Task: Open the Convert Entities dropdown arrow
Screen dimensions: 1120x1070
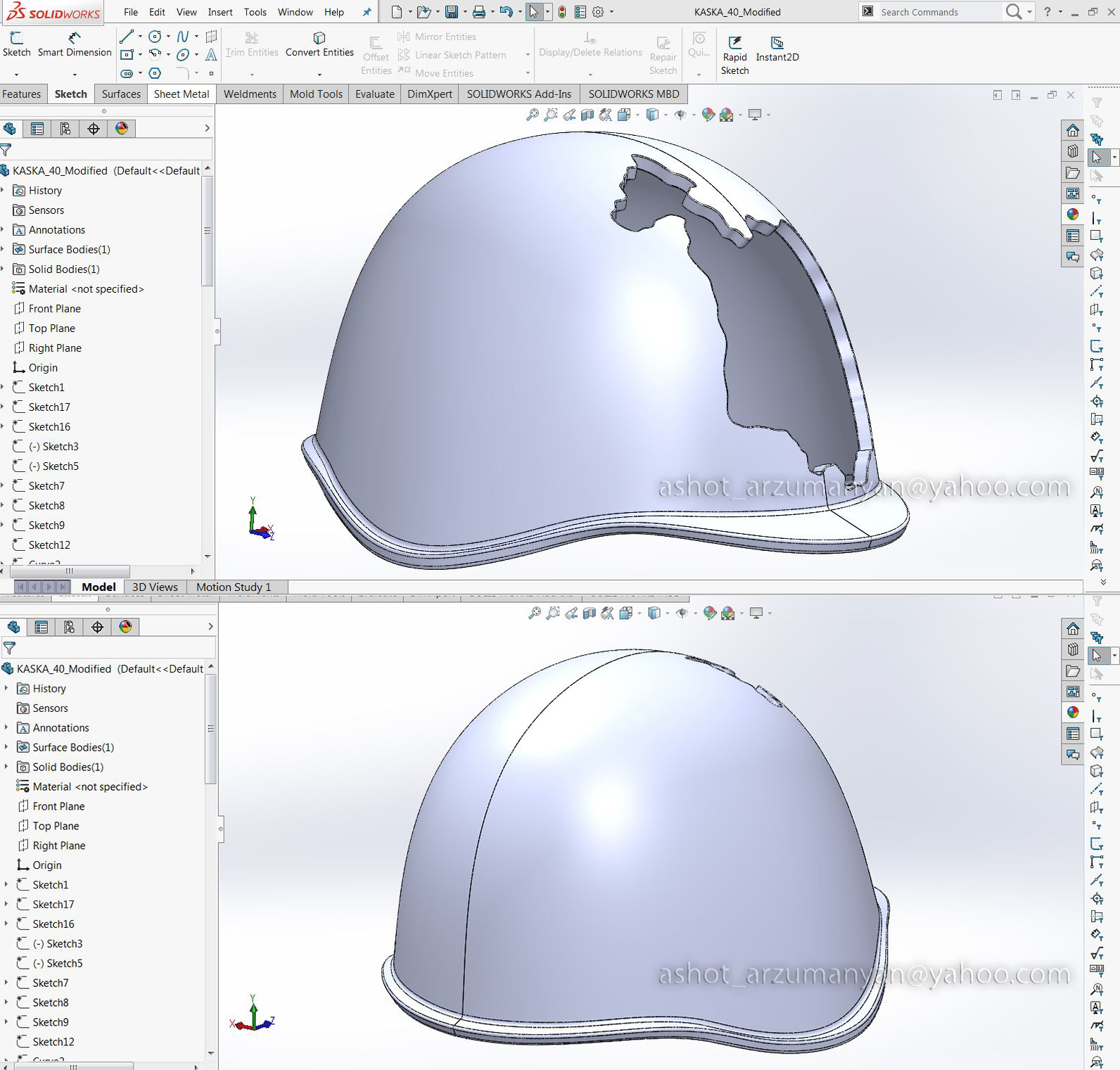Action: [x=319, y=74]
